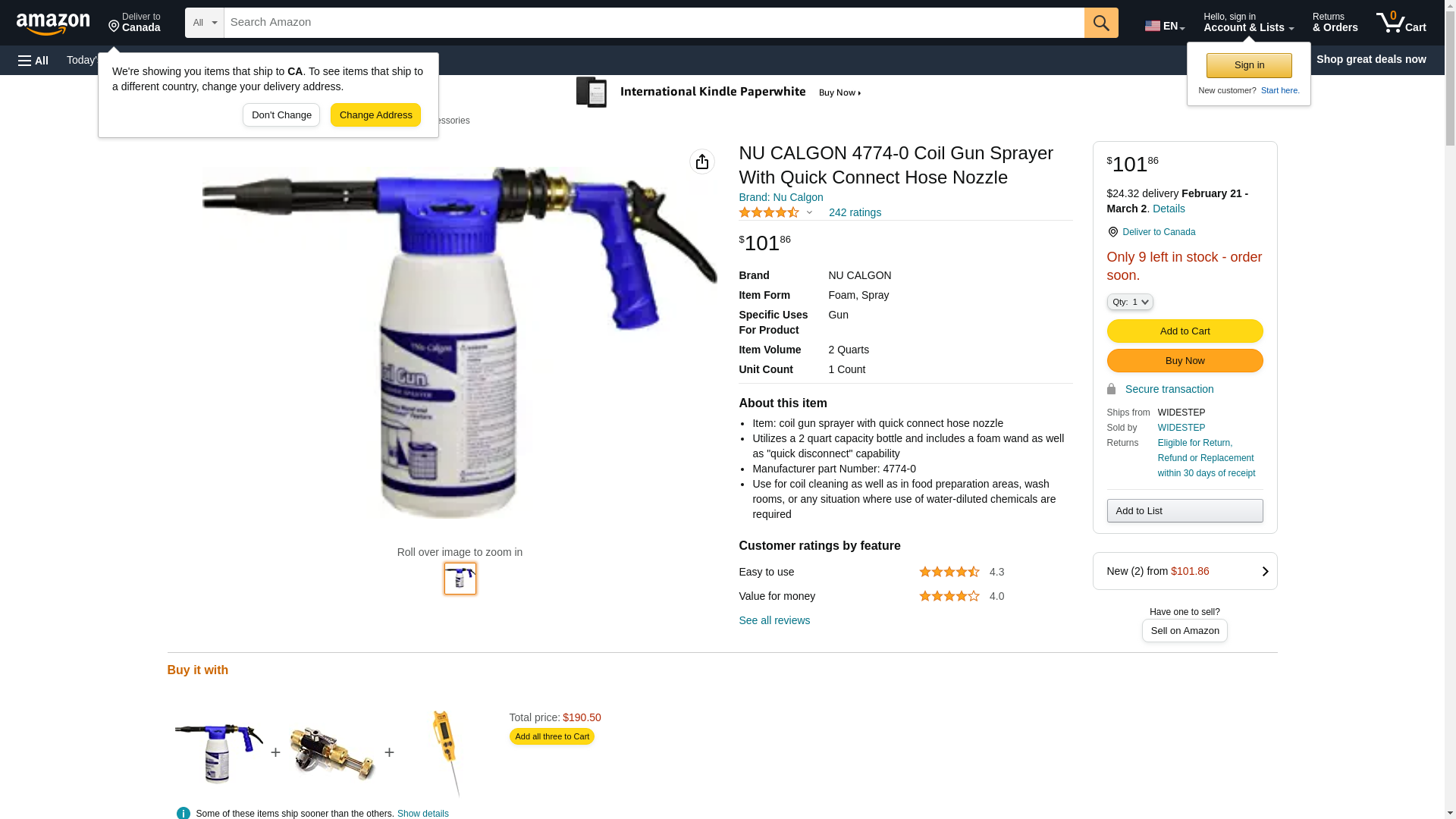Viewport: 1456px width, 819px height.
Task: Click the Don't Change button
Action: click(x=281, y=115)
